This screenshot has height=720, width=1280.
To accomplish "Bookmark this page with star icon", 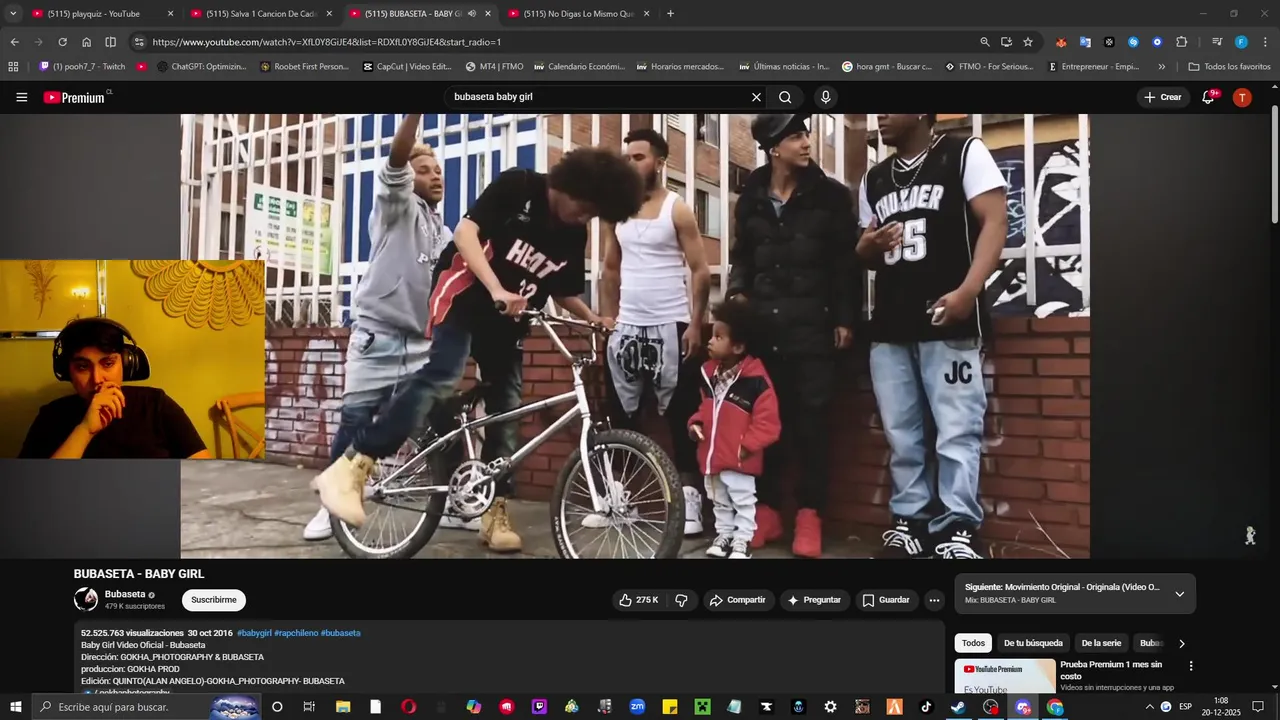I will pyautogui.click(x=1027, y=42).
